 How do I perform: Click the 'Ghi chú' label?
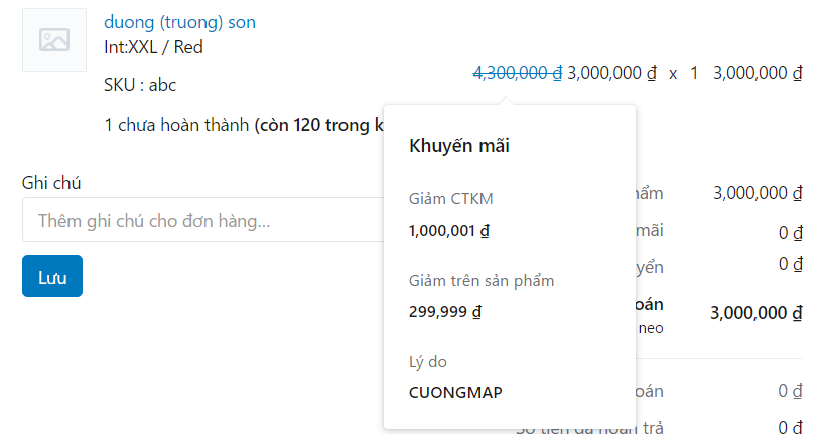click(x=52, y=182)
